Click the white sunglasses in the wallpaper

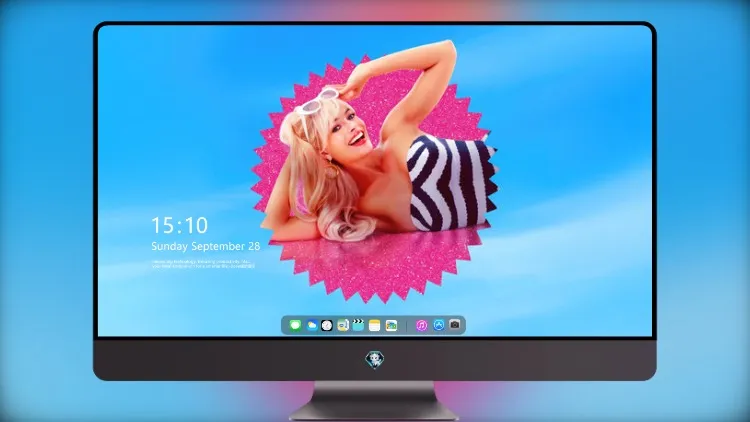click(x=315, y=102)
